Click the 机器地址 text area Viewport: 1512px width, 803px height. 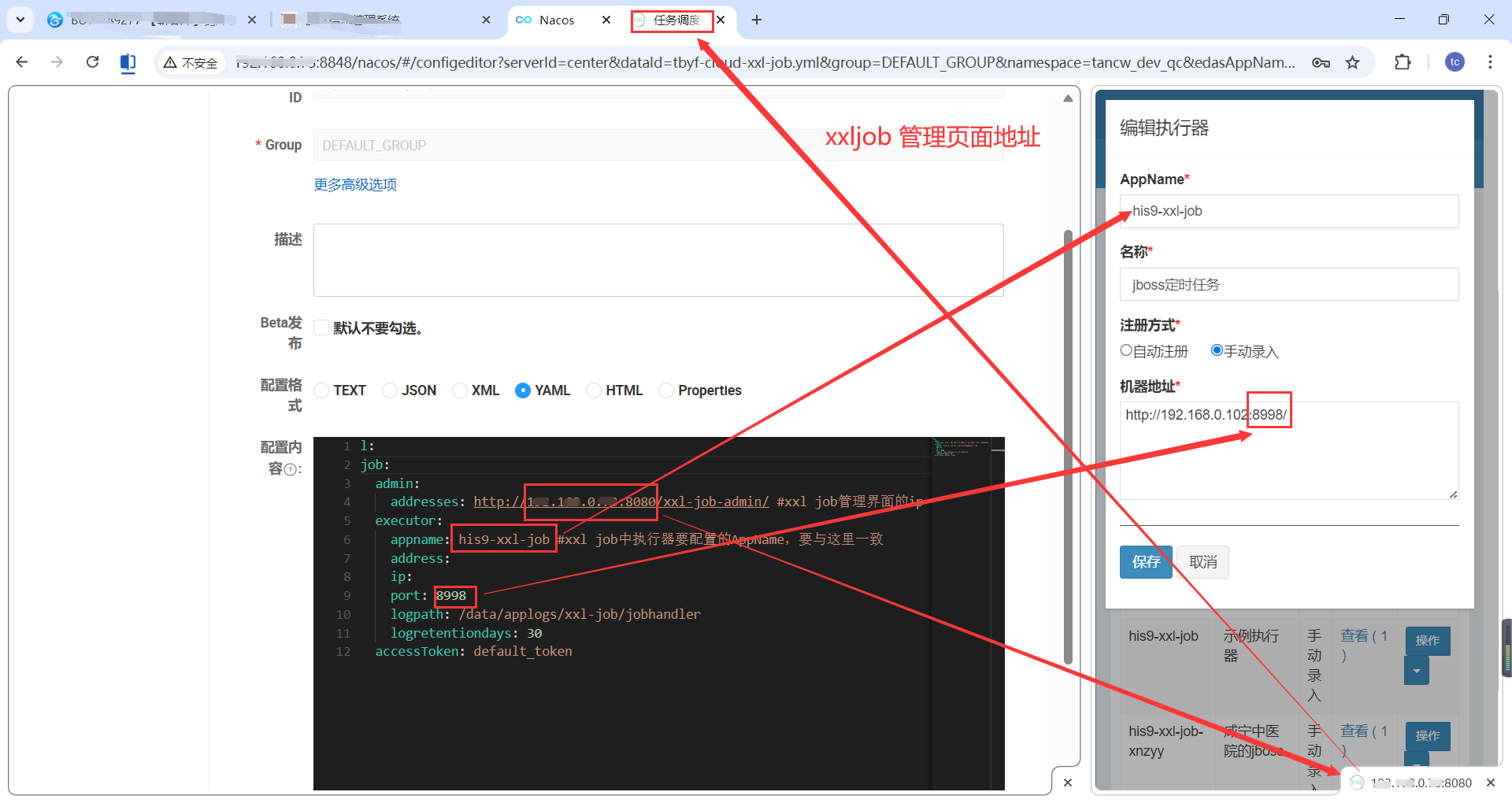(1289, 450)
